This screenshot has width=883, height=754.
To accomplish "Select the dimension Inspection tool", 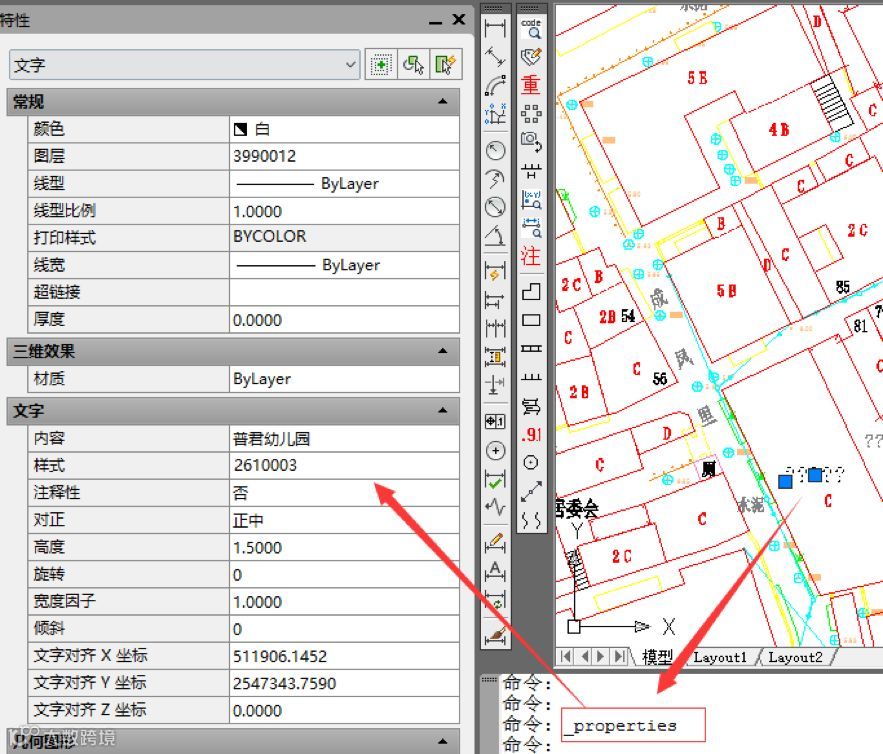I will [495, 479].
